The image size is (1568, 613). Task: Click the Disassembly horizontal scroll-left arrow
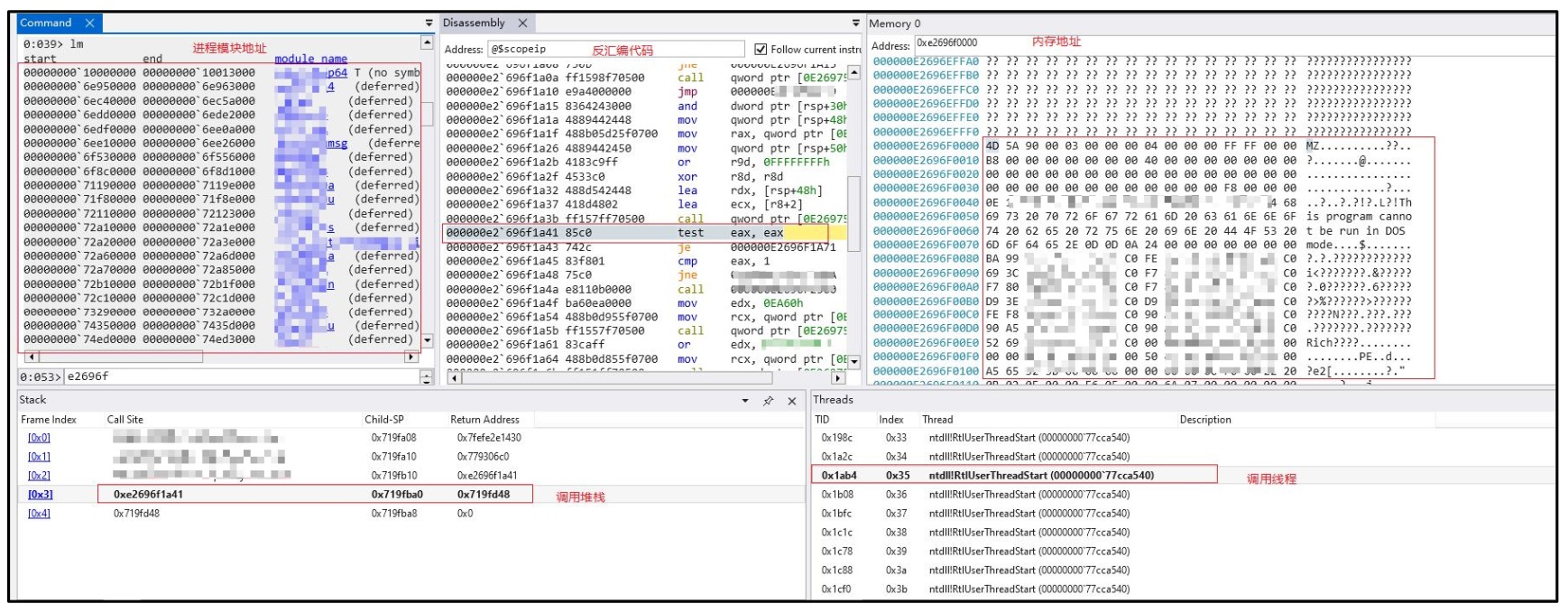(x=455, y=378)
